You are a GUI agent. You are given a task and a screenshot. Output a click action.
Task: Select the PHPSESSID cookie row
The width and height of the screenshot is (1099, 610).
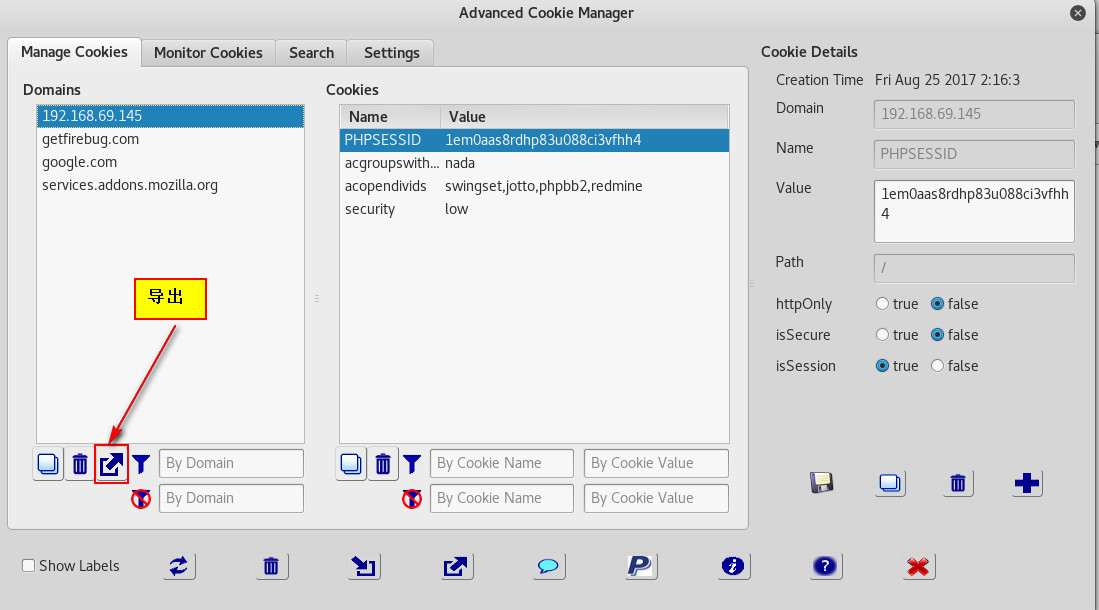pos(534,140)
